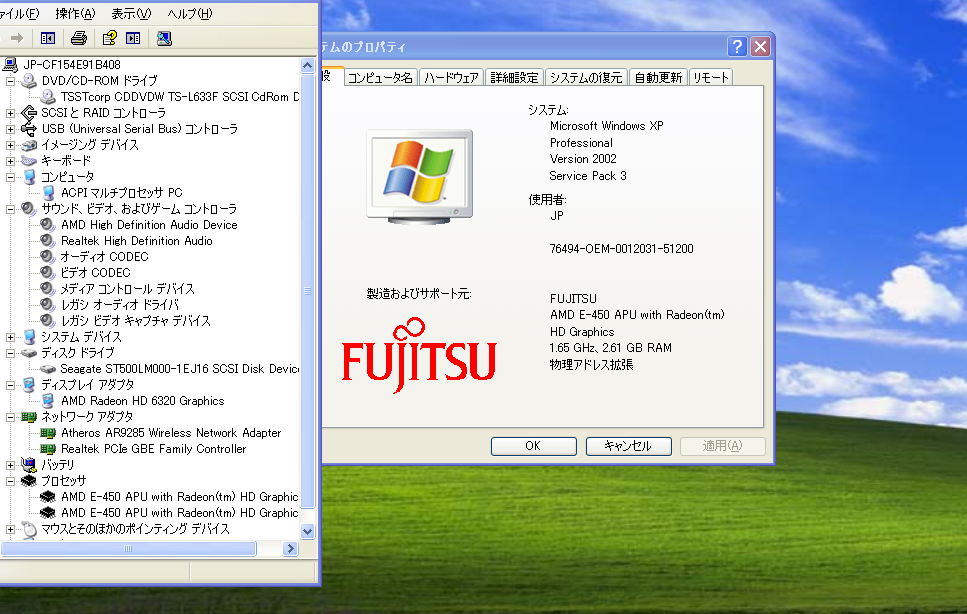Screen dimensions: 967x614
Task: Expand the USB コントローラ node
Action: point(10,129)
